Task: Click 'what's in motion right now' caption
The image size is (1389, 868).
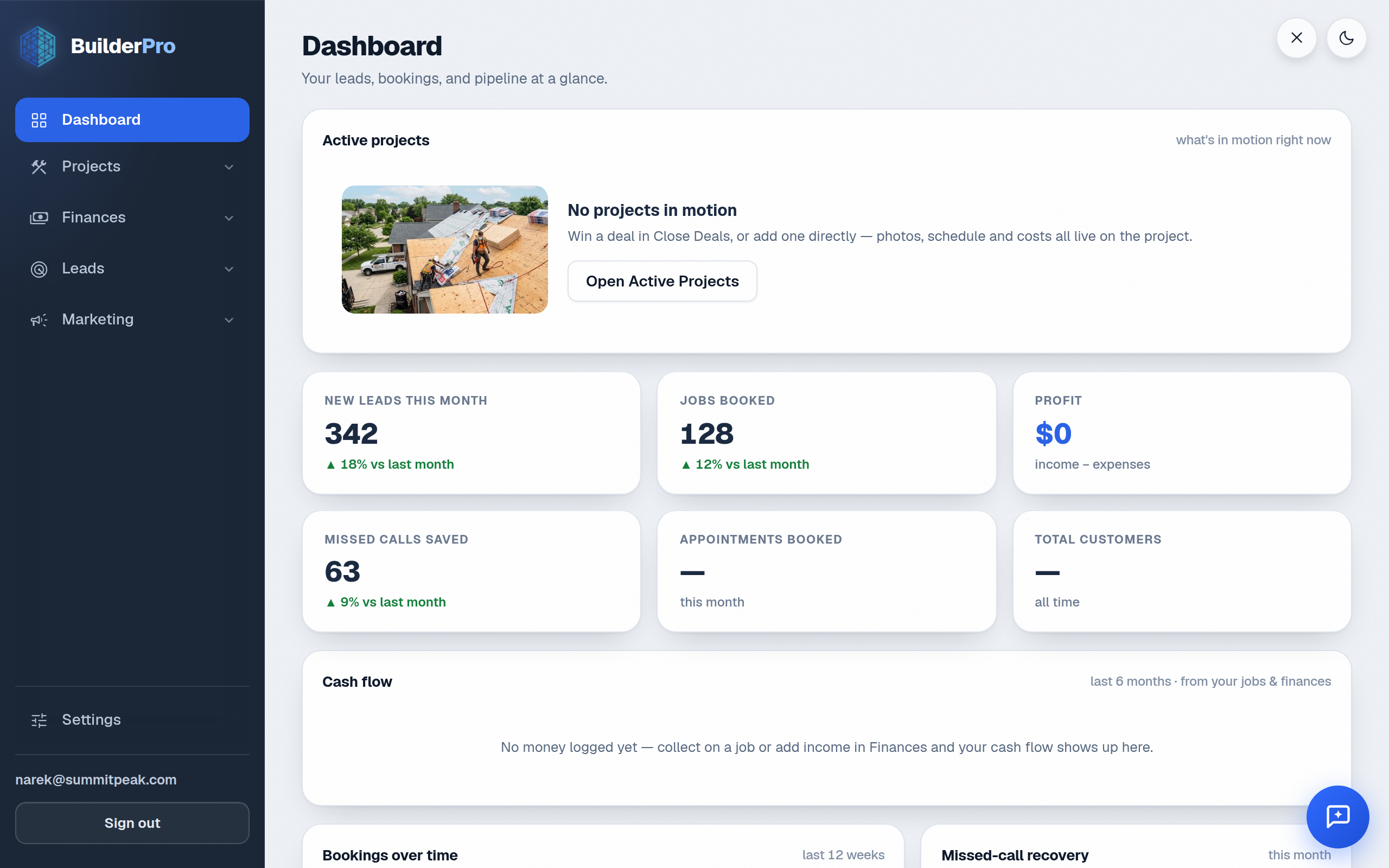Action: click(x=1253, y=140)
